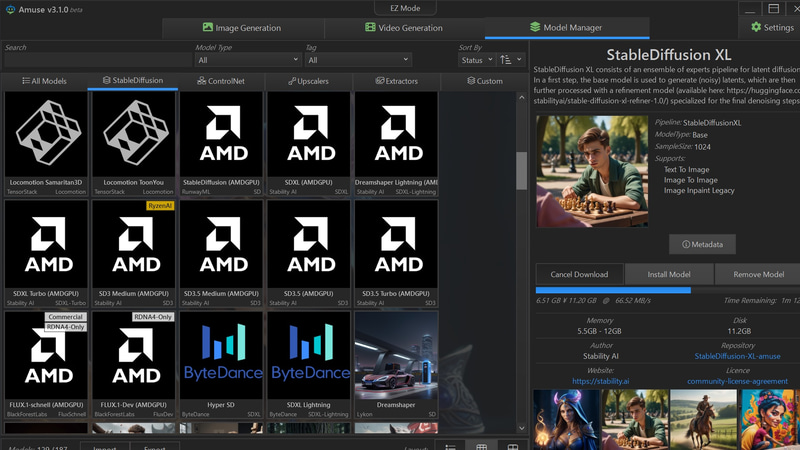Show the Custom category tab
This screenshot has height=450, width=800.
click(x=485, y=81)
